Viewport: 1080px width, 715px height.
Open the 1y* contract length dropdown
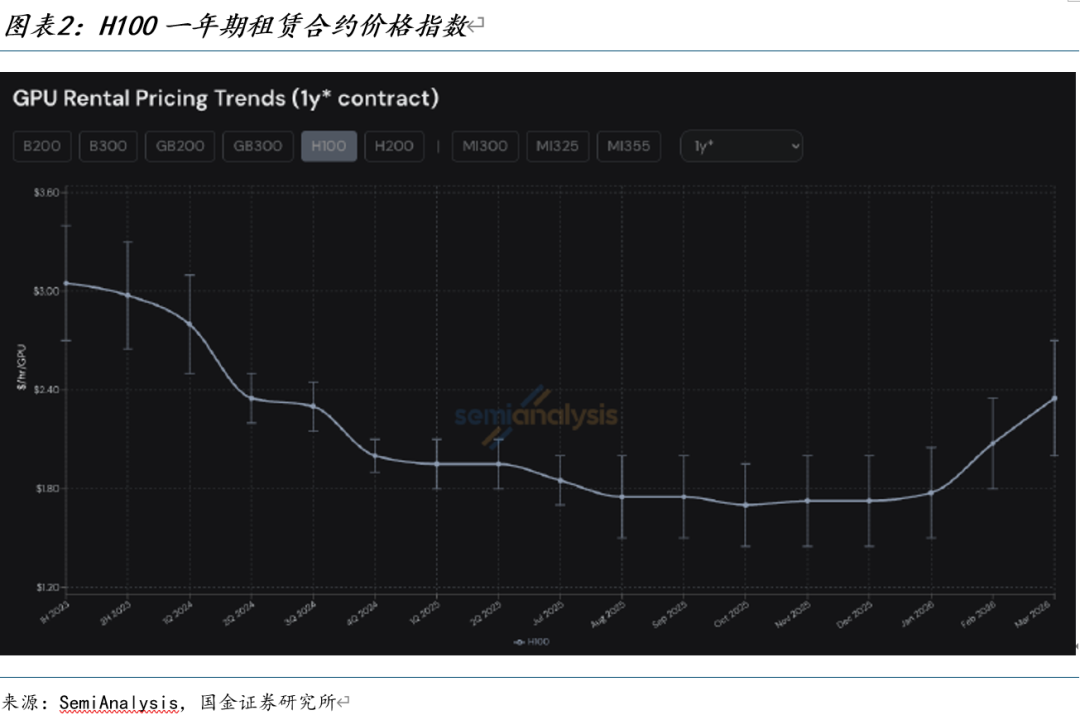(x=740, y=146)
